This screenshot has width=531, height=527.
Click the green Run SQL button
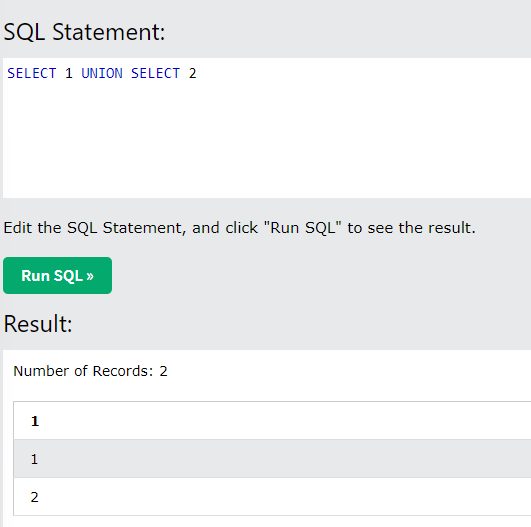[x=57, y=275]
